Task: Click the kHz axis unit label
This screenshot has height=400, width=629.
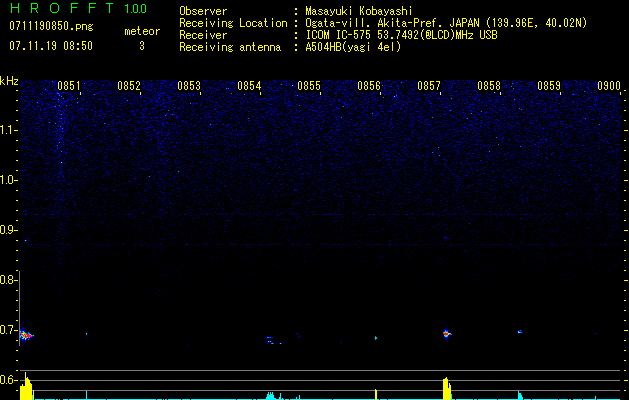Action: (x=9, y=81)
